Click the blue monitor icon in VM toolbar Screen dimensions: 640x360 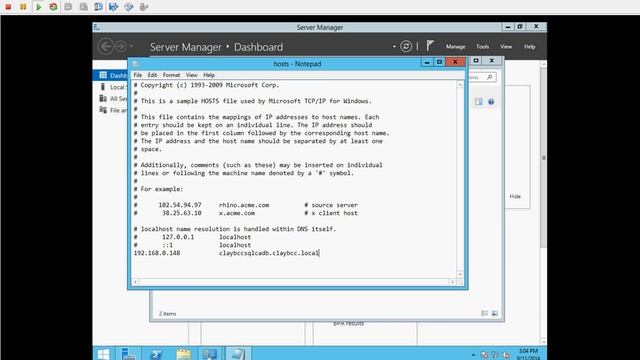(98, 7)
